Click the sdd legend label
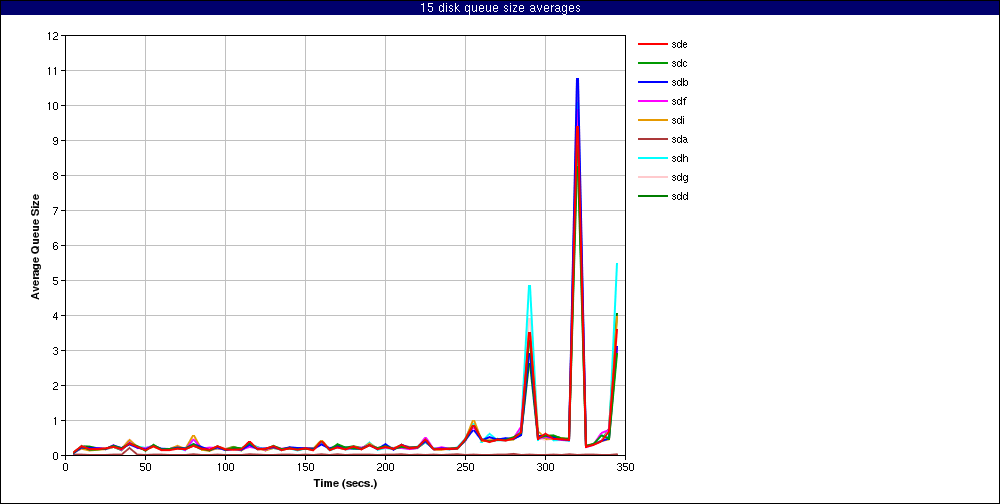Screen dimensions: 1000x504 (x=679, y=196)
